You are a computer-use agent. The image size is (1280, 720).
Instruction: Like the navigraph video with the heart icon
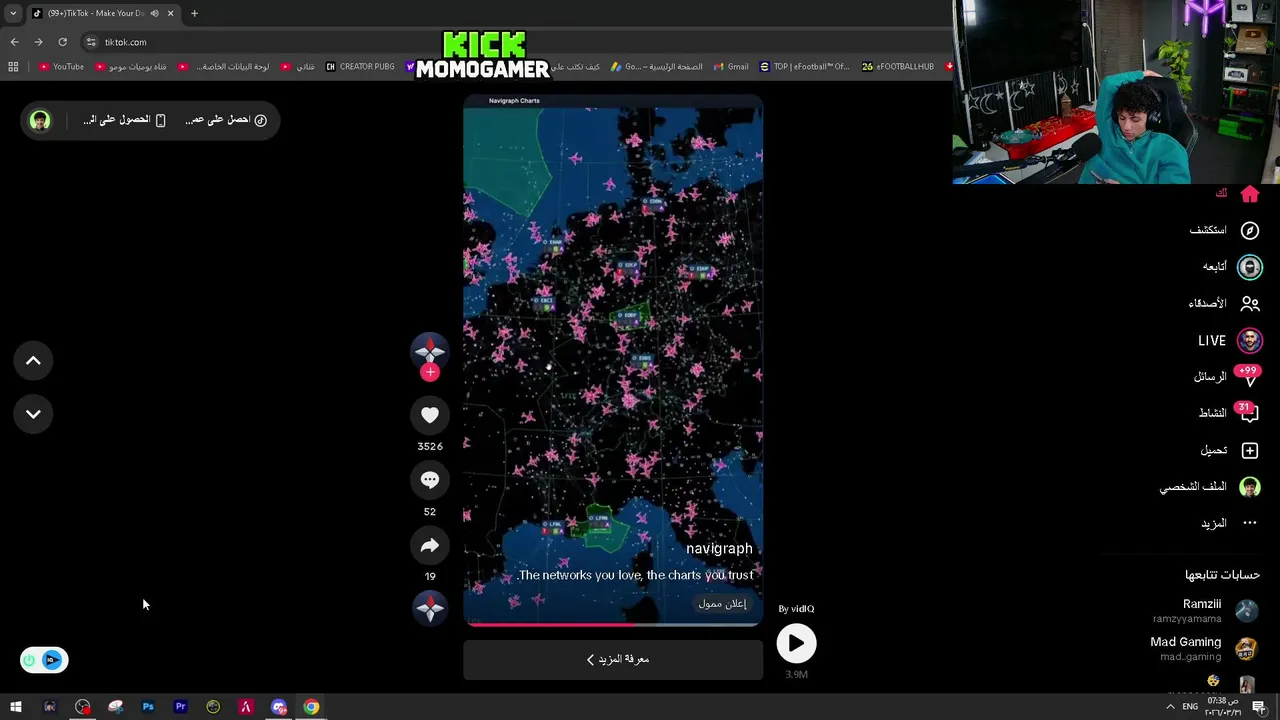tap(430, 415)
